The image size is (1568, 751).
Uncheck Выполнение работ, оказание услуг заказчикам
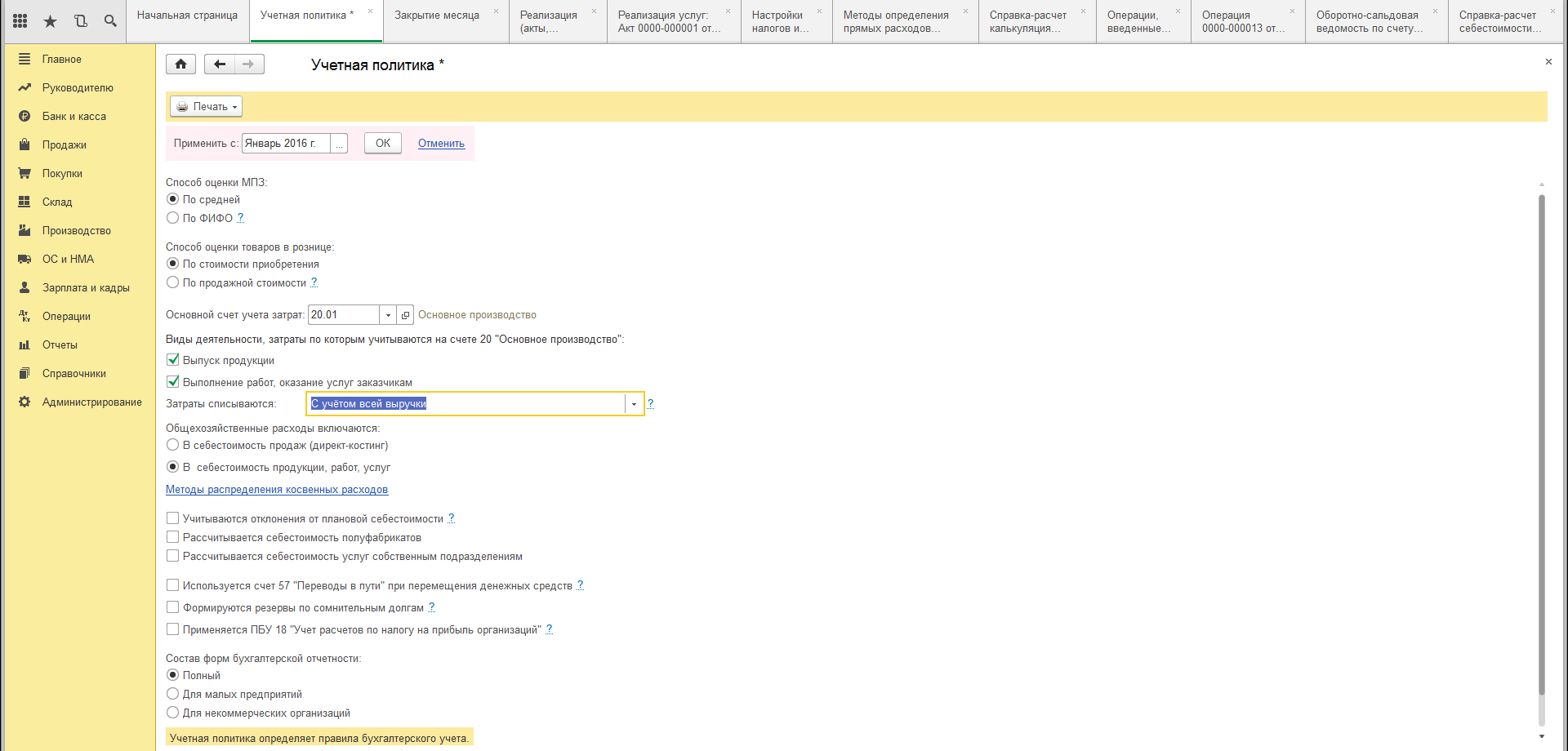click(x=172, y=381)
